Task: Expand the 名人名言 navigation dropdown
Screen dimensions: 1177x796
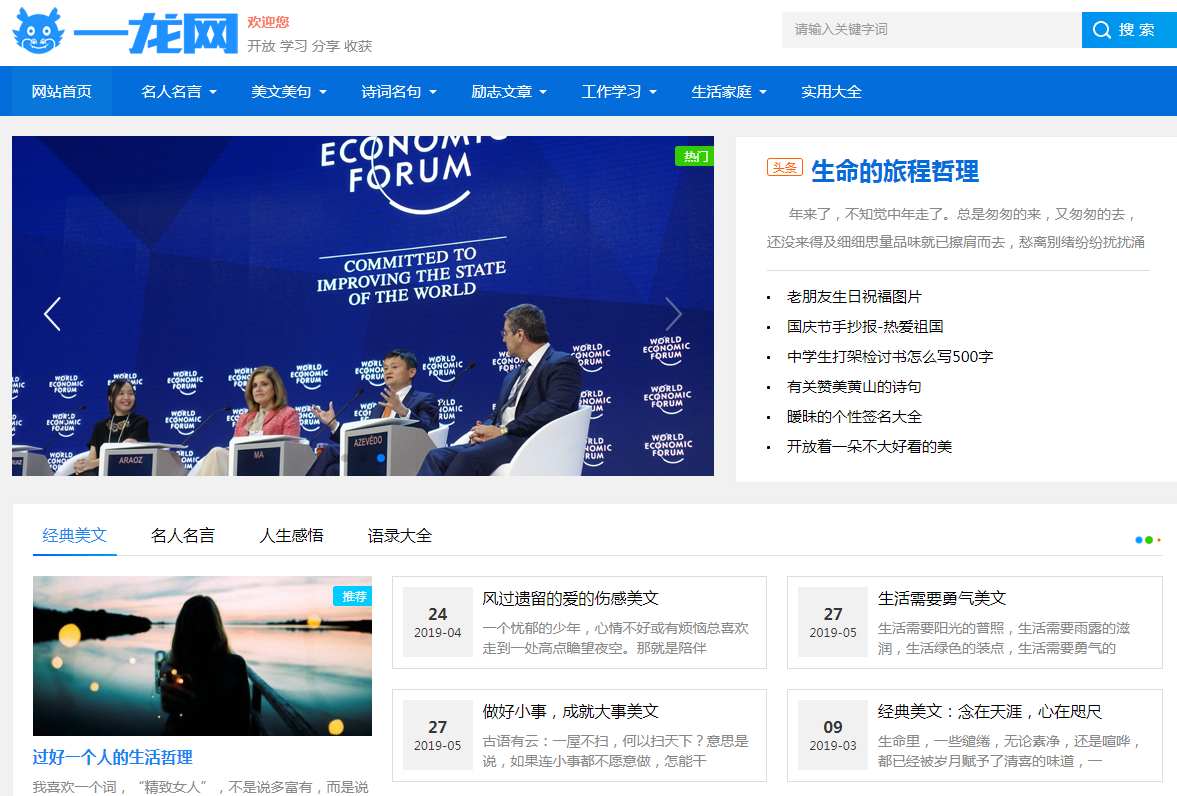Action: pos(179,92)
